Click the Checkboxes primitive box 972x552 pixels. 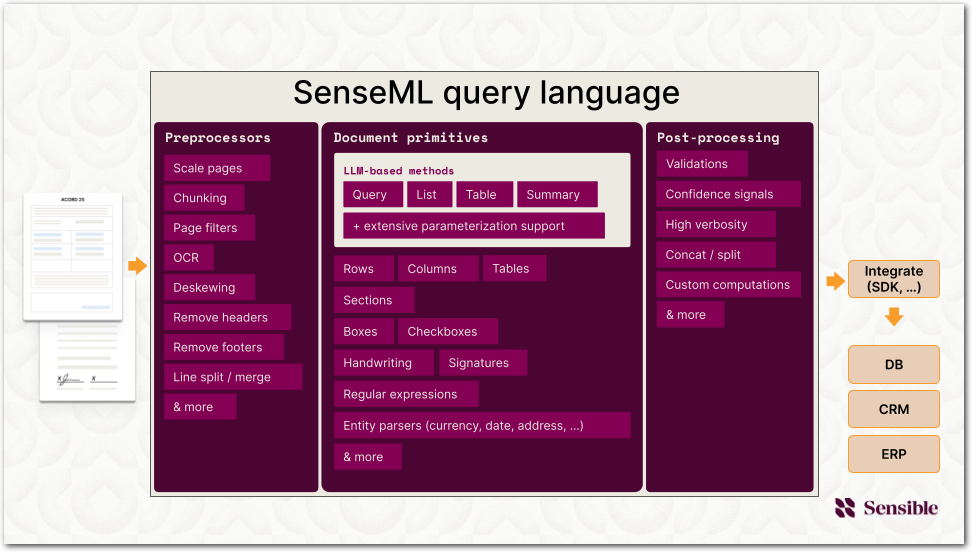448,331
